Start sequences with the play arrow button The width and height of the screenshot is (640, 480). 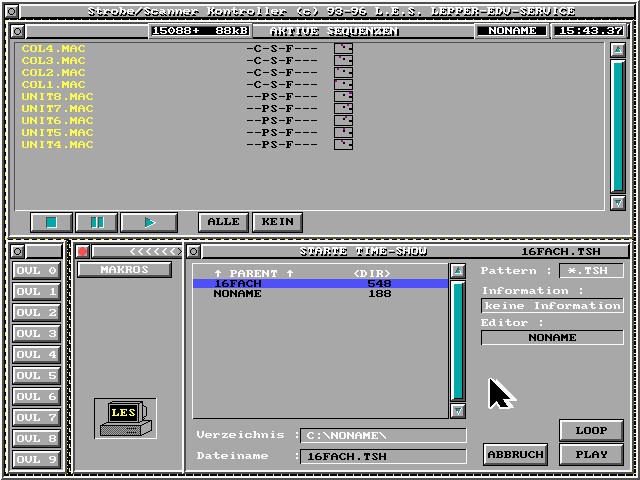point(149,222)
